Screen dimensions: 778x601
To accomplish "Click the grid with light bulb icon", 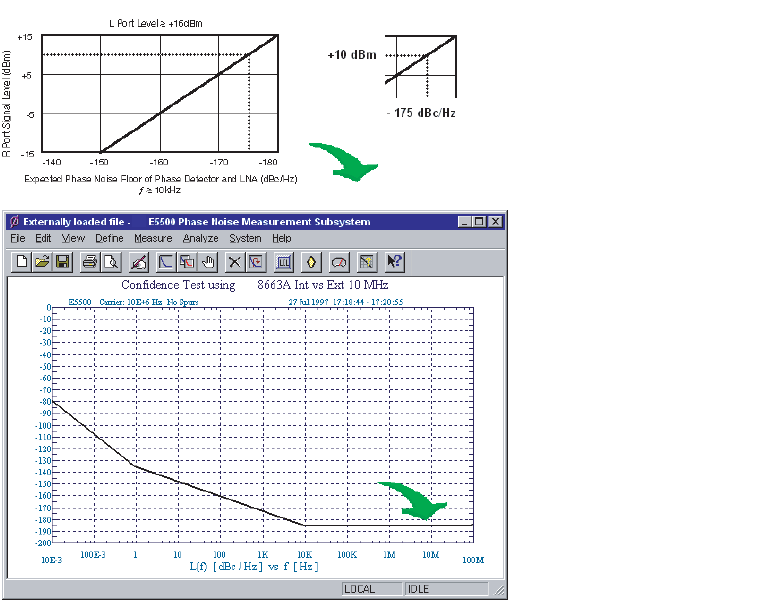I will (367, 262).
